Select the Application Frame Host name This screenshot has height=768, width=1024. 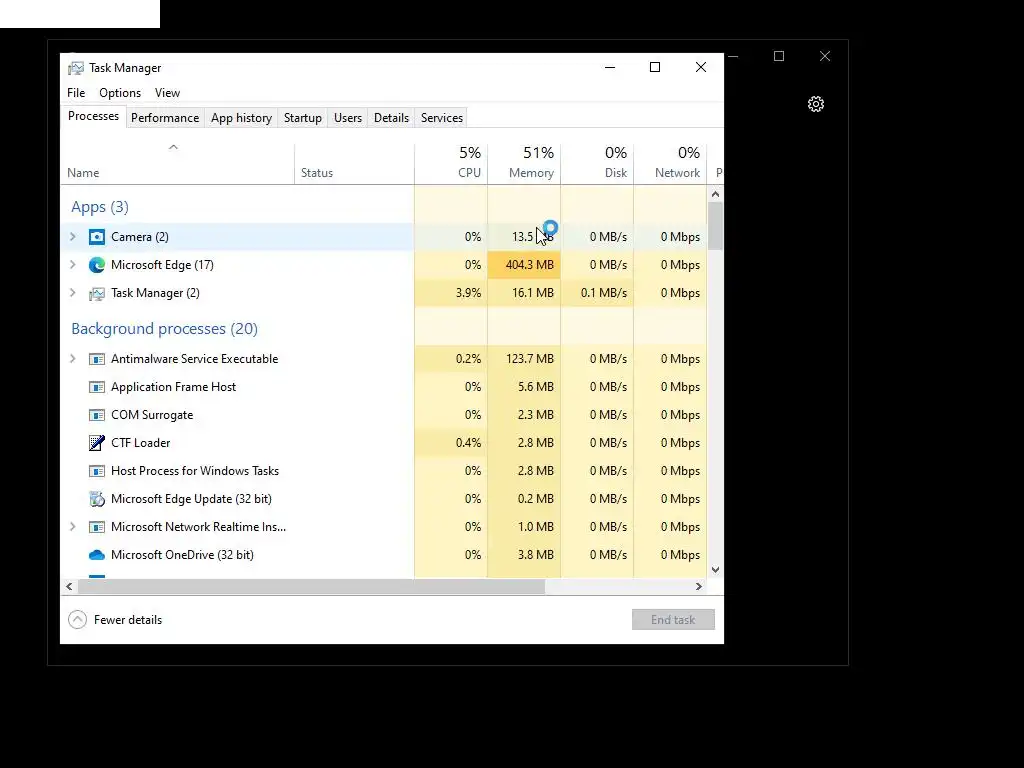point(173,387)
